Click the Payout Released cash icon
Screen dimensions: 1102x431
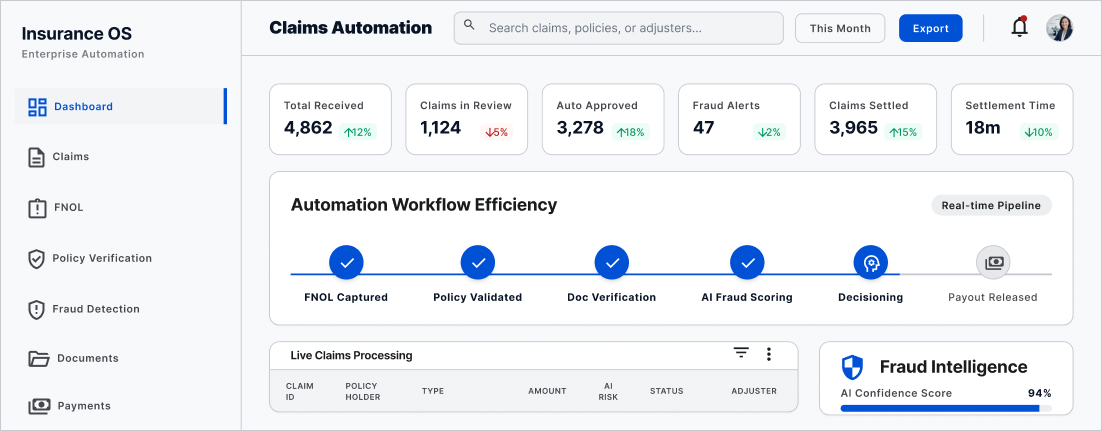tap(993, 263)
